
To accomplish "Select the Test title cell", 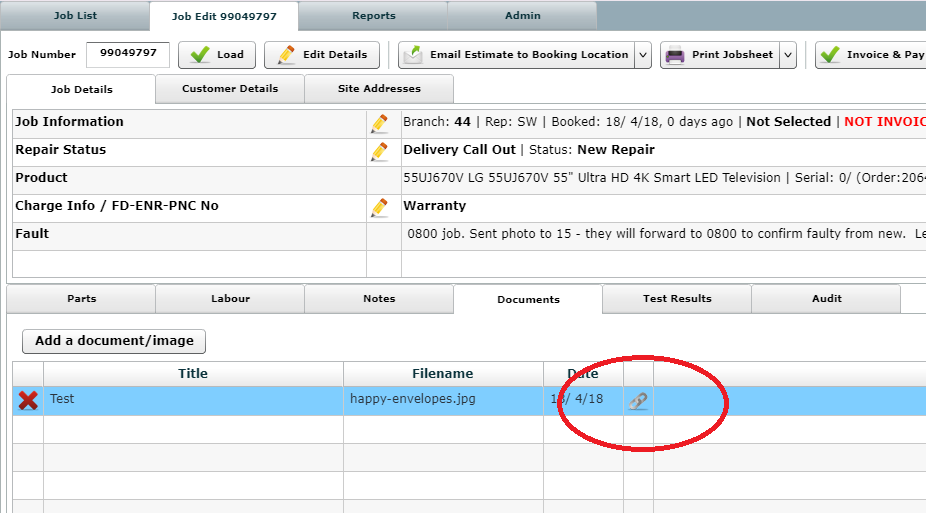I will tap(193, 401).
